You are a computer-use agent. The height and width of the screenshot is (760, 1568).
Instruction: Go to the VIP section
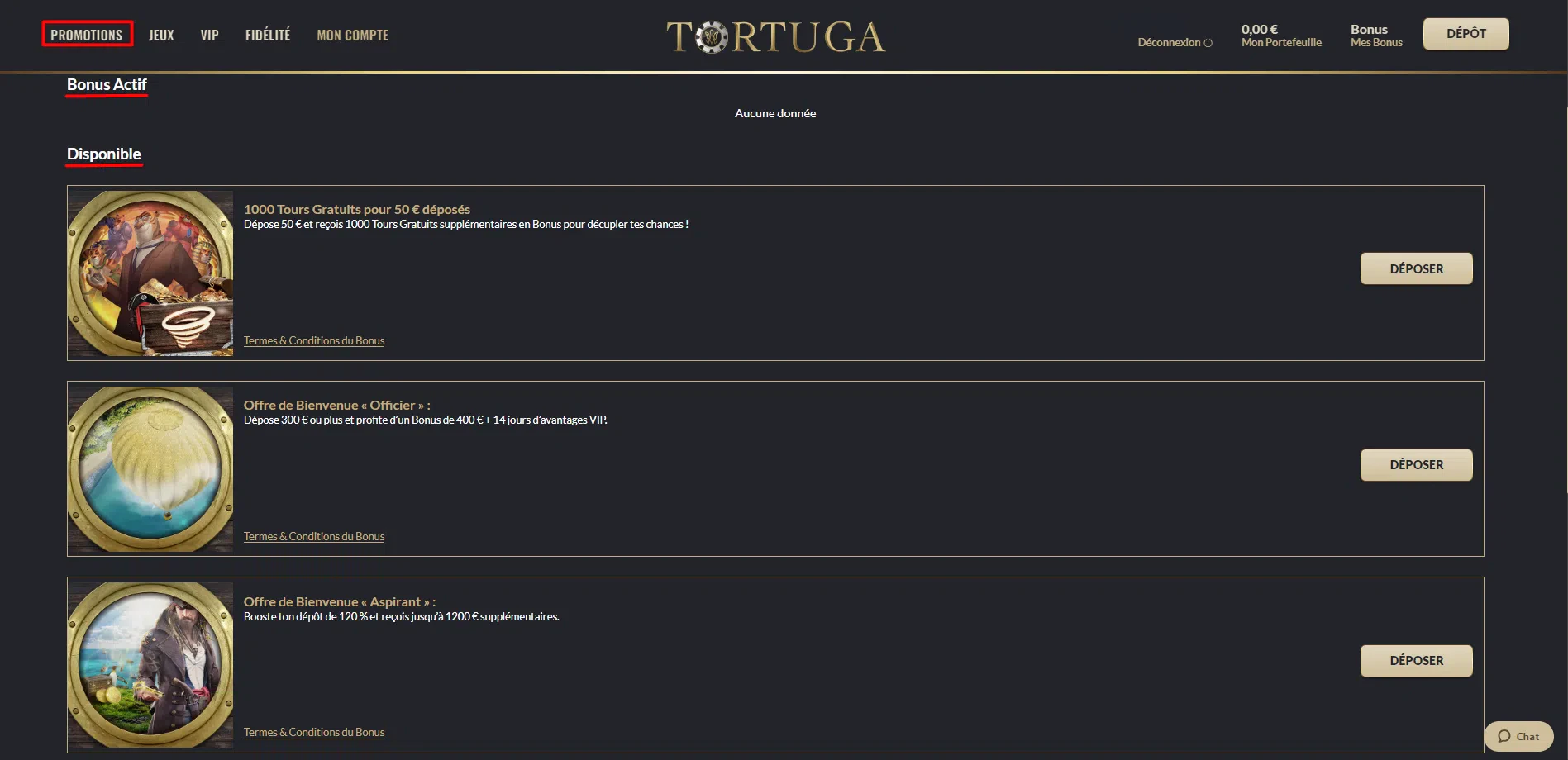[209, 35]
